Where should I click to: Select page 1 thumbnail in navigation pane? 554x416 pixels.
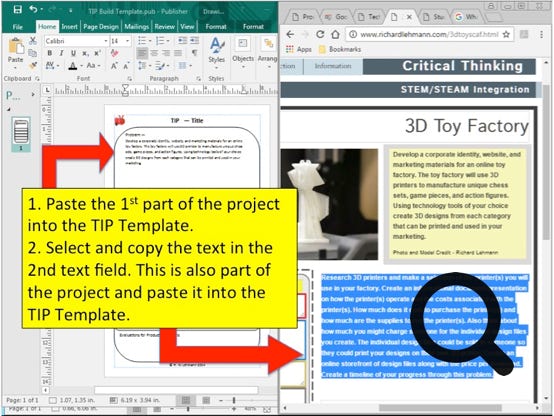(21, 134)
